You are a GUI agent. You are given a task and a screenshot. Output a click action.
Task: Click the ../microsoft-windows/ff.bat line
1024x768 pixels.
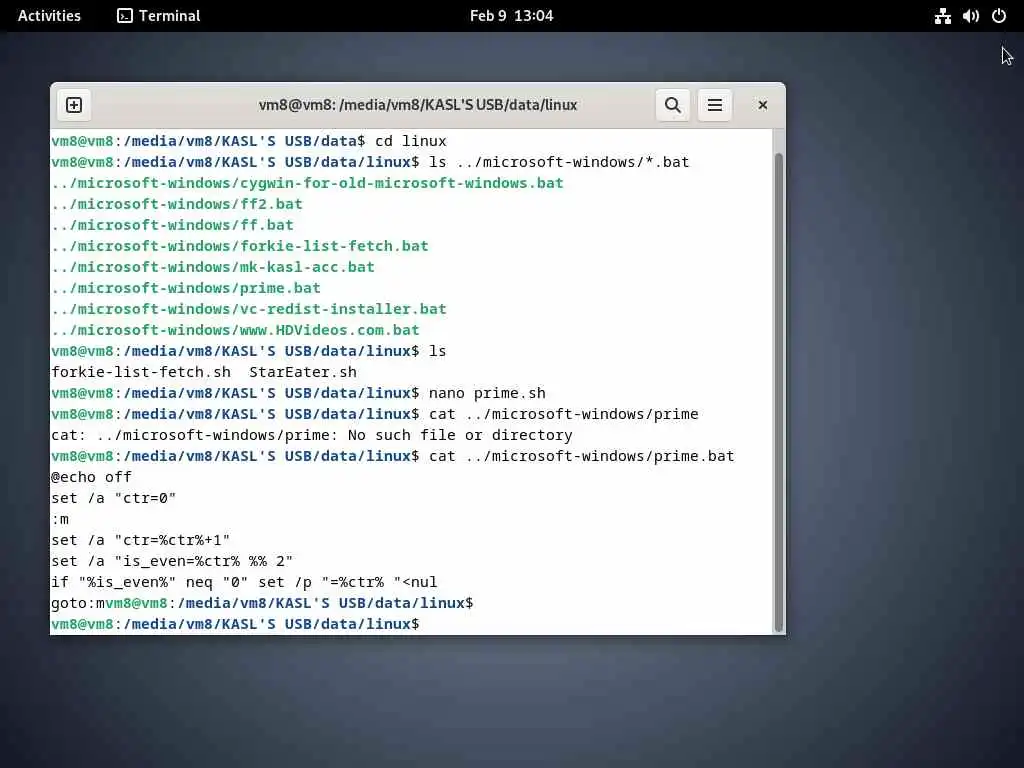(172, 225)
